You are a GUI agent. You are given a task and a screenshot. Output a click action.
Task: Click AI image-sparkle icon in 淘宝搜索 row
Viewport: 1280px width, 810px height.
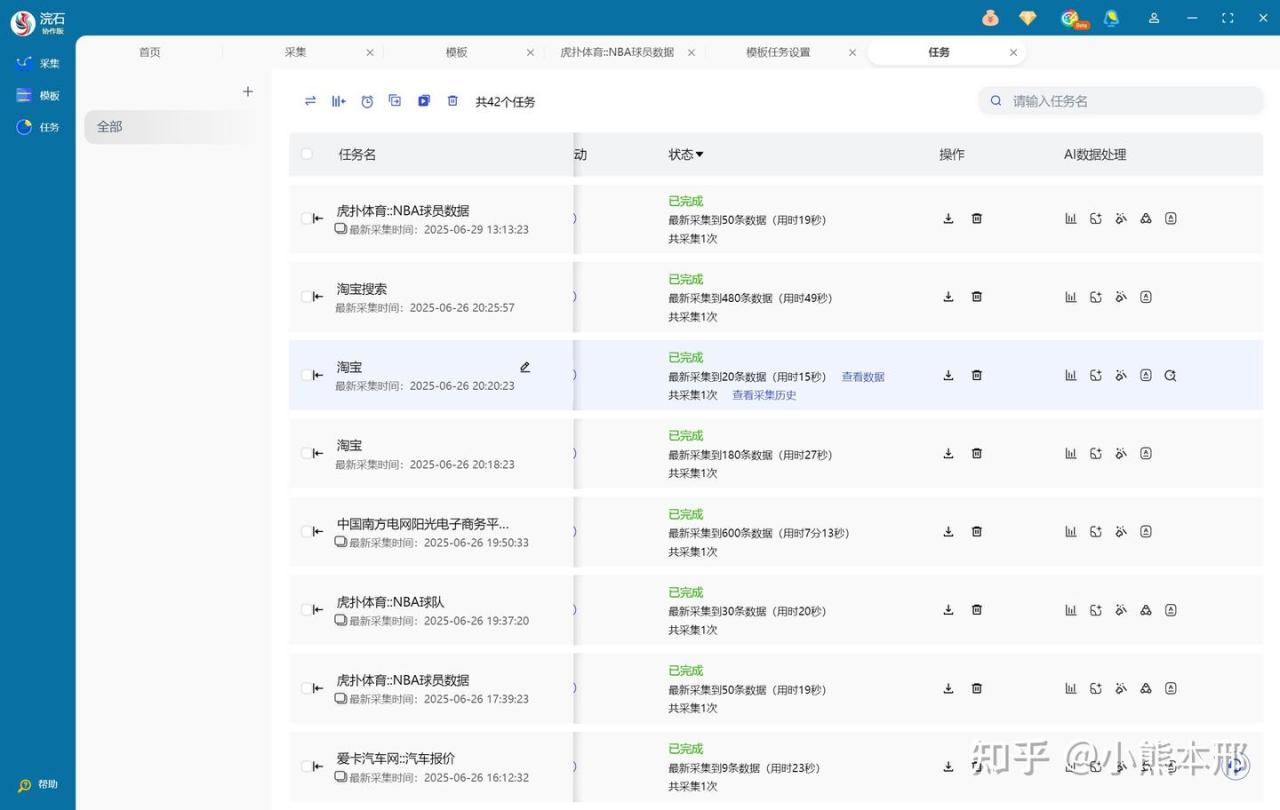tap(1096, 297)
